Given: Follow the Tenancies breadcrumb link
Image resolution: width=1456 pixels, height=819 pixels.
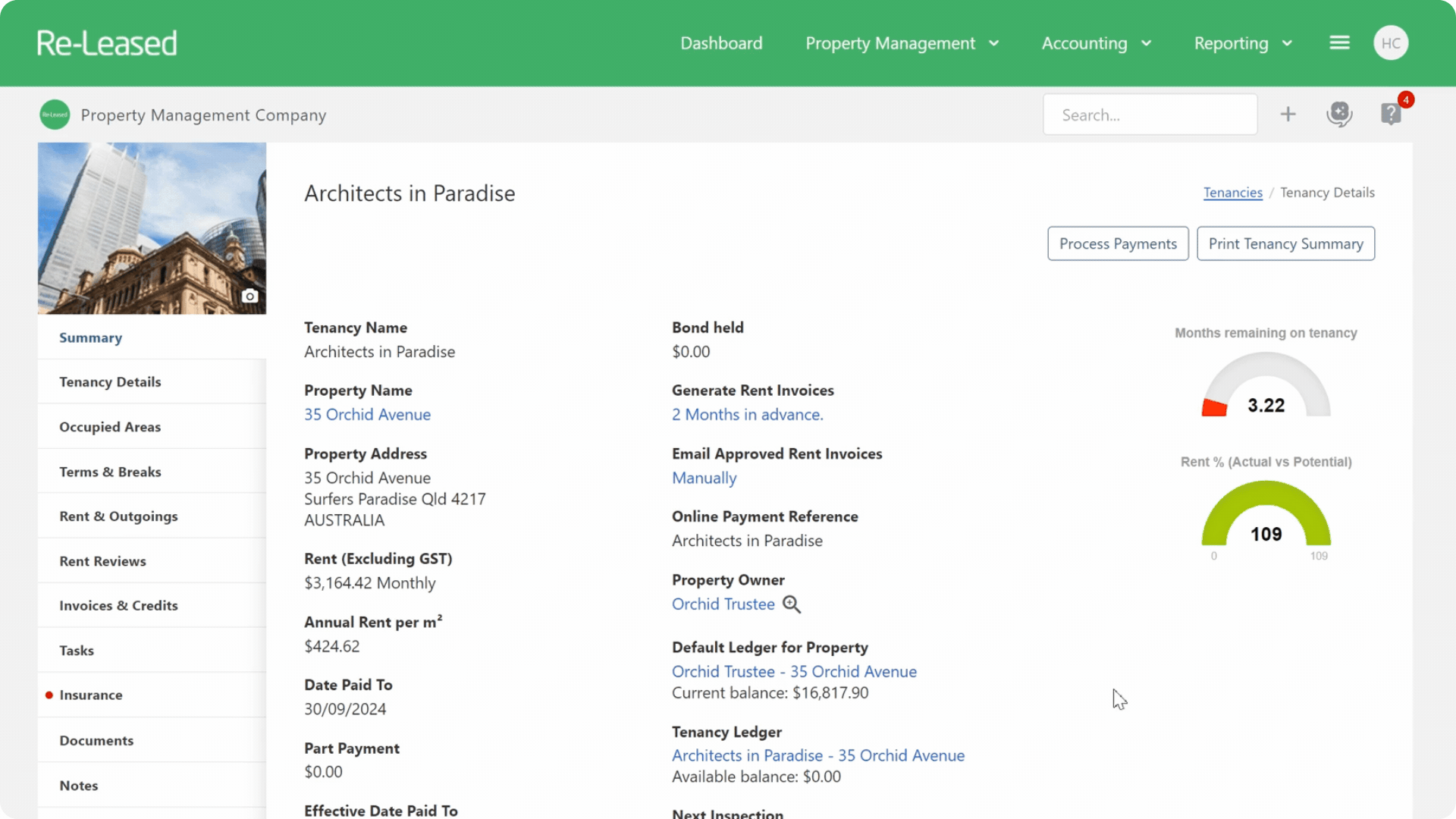Looking at the screenshot, I should tap(1232, 193).
